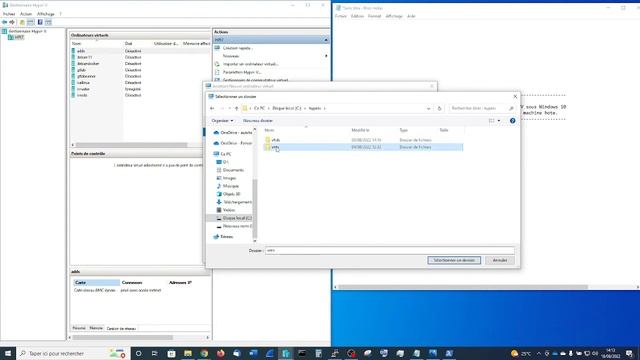640x360 pixels.
Task: Click Création rapide in Actions pane
Action: [238, 48]
